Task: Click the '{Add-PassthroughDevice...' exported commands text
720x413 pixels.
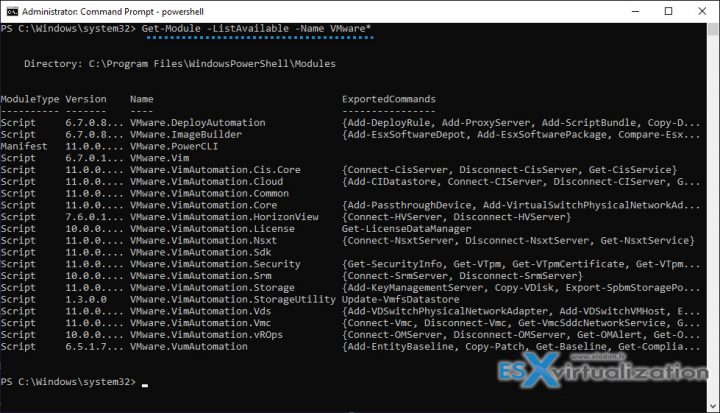Action: coord(521,205)
